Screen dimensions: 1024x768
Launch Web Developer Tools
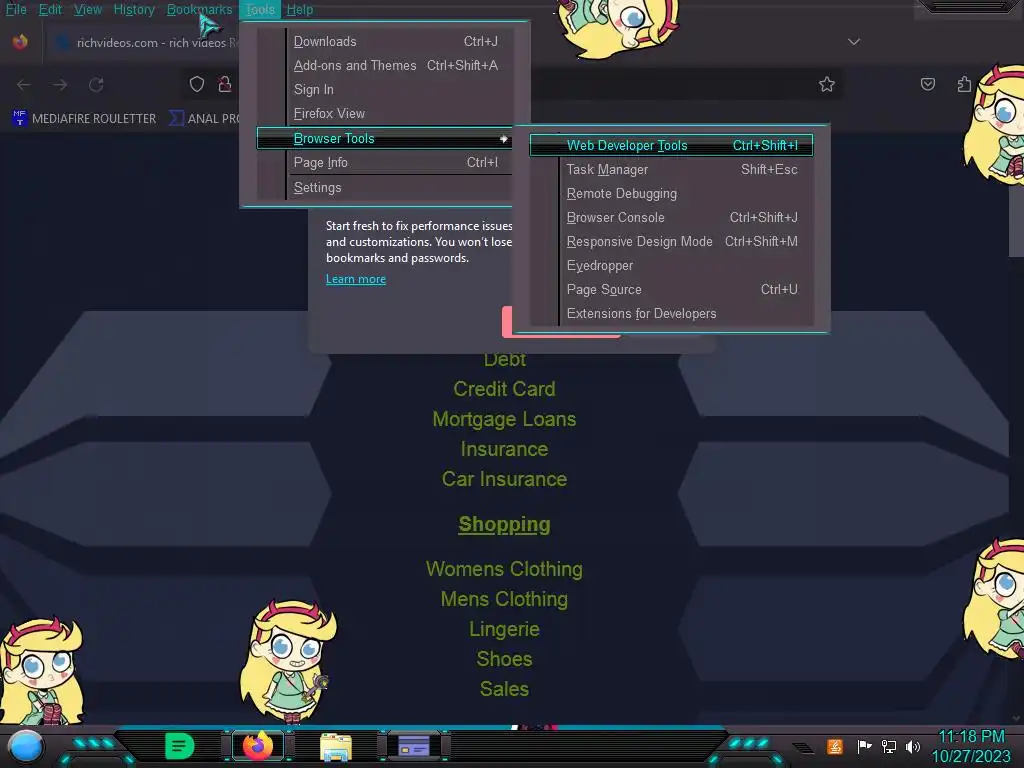671,145
